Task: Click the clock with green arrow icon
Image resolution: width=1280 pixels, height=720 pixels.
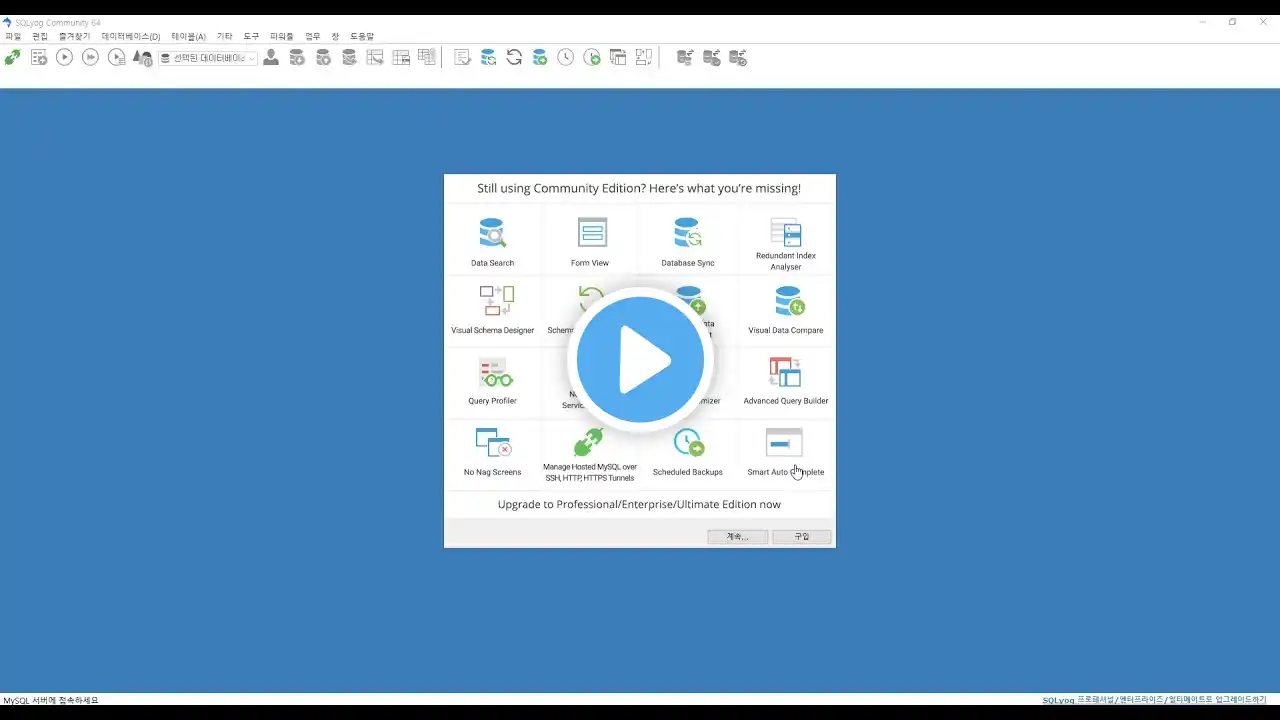Action: click(x=592, y=58)
